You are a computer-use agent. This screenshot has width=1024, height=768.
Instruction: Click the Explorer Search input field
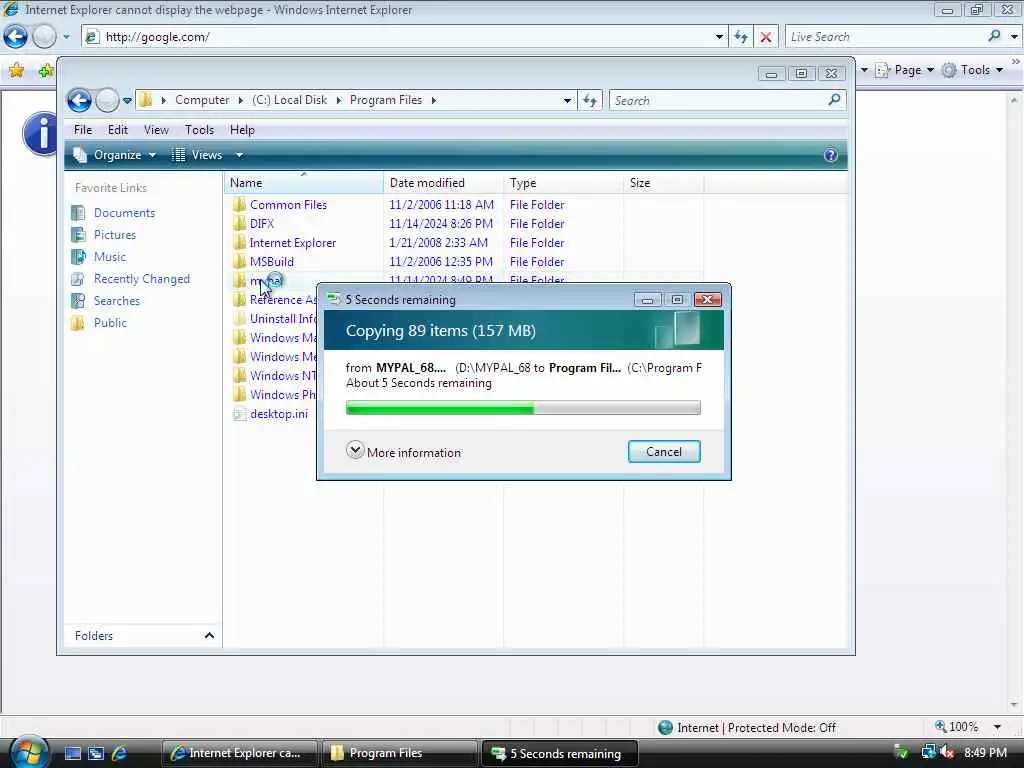point(718,101)
